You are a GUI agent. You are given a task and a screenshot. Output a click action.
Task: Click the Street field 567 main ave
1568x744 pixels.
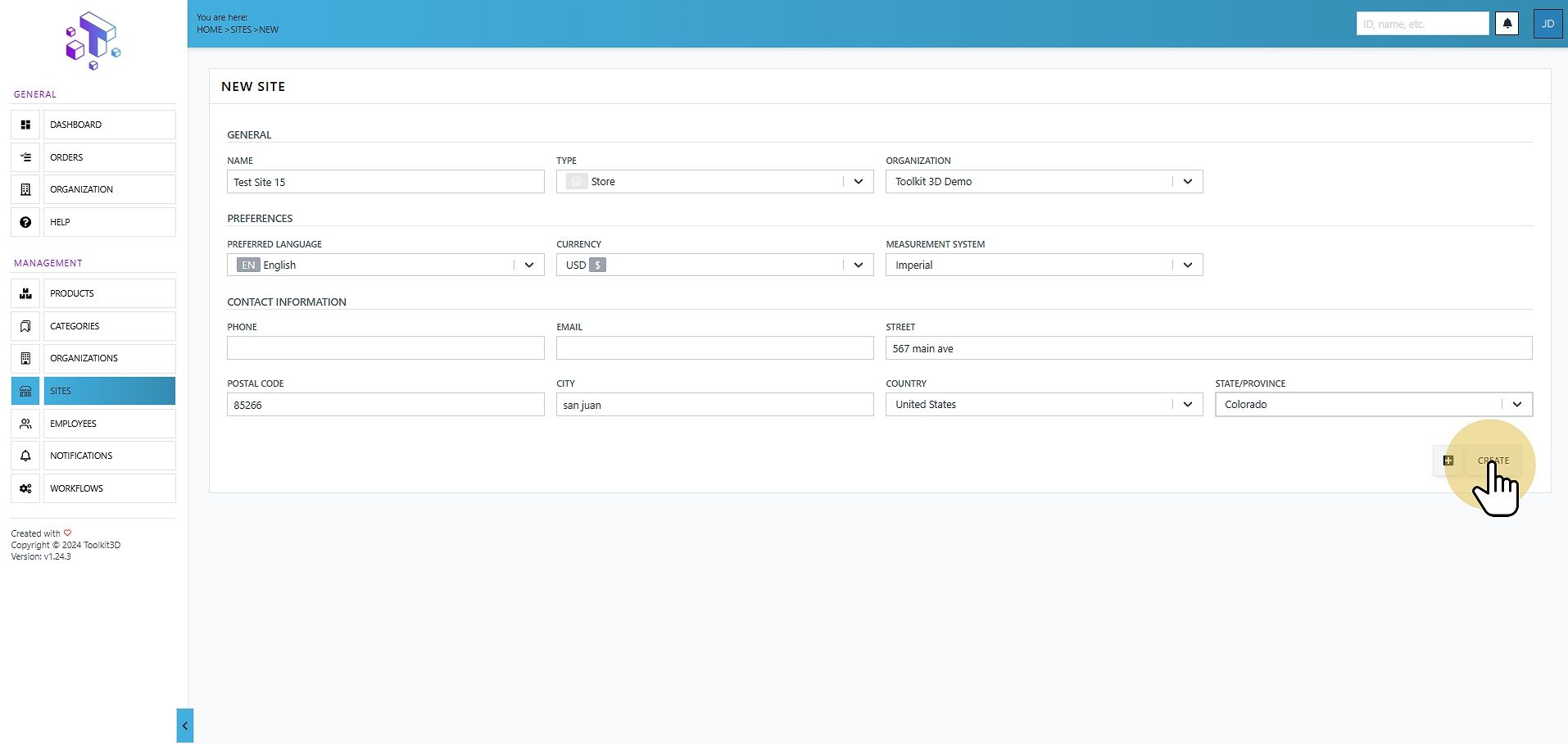point(1209,348)
